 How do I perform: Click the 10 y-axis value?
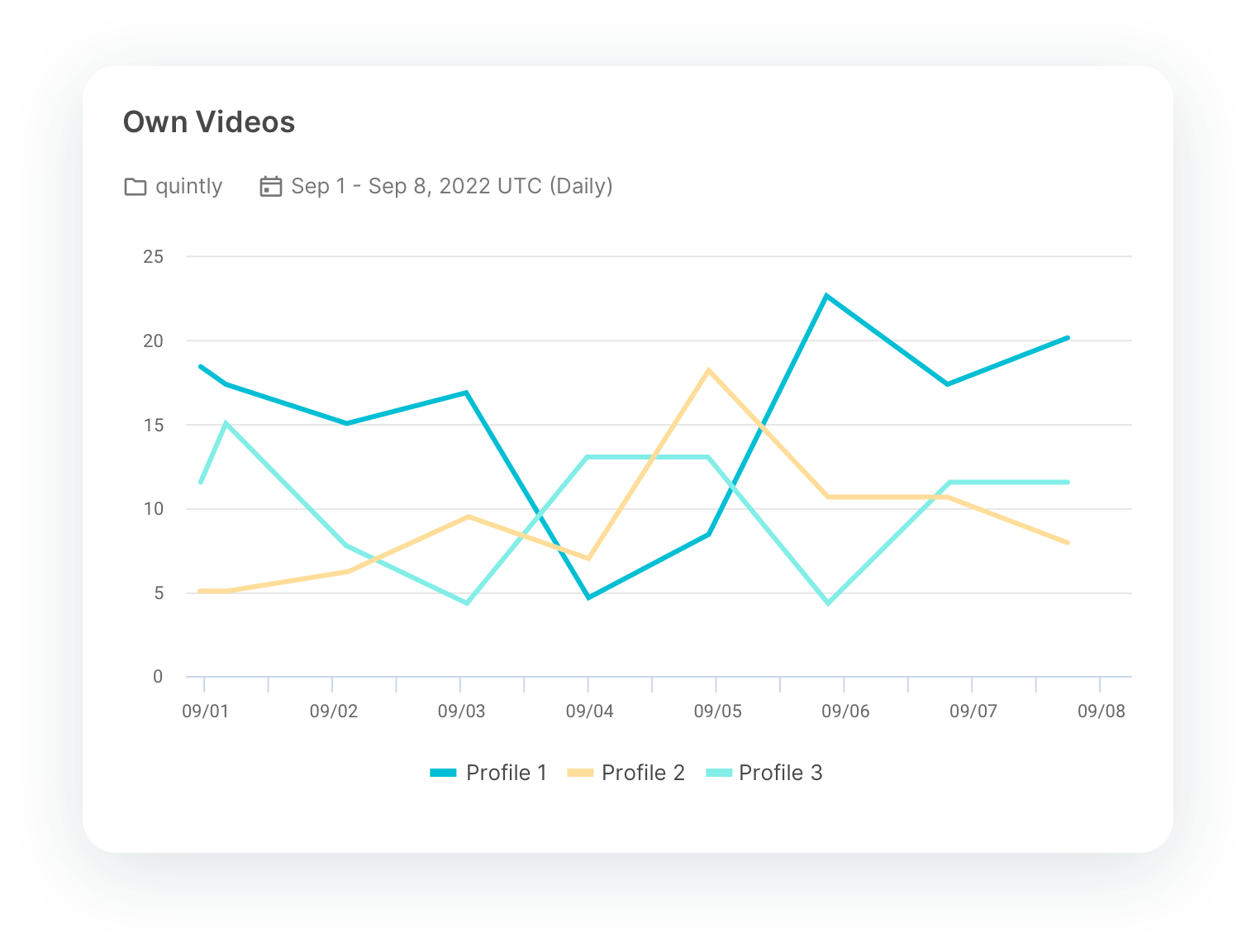(x=154, y=509)
